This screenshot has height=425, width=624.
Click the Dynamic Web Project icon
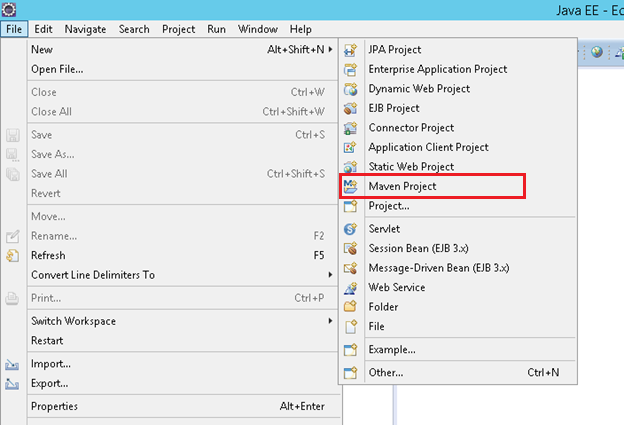click(x=350, y=88)
